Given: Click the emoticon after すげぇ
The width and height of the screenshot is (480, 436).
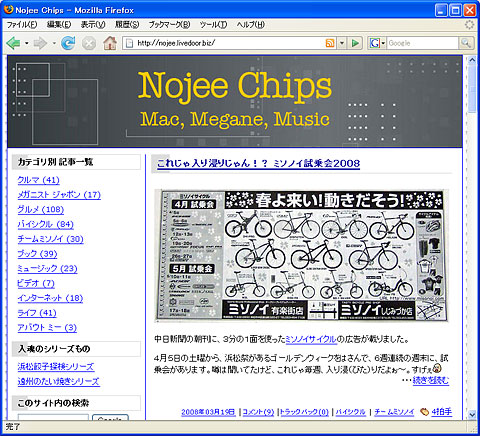Looking at the screenshot, I should coord(437,368).
